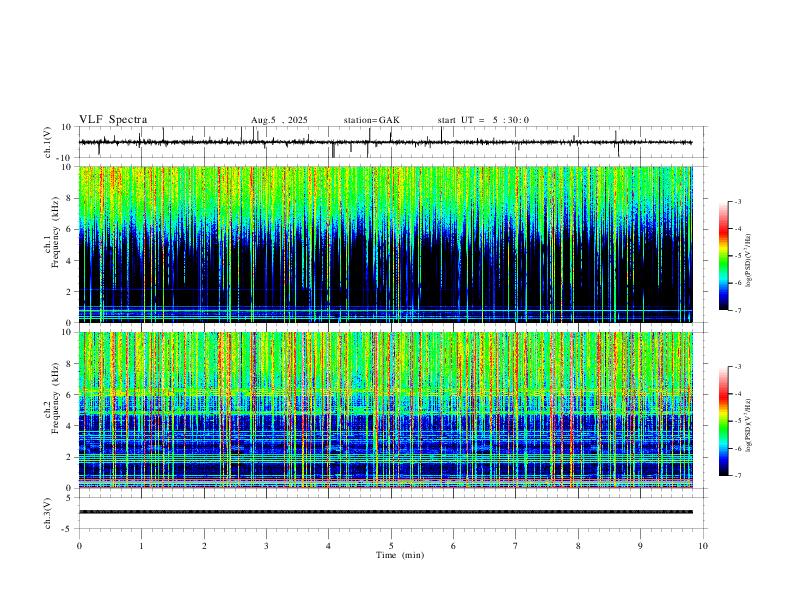Screen dimensions: 792x612
Task: Click the "5" time axis tick label
Action: pyautogui.click(x=391, y=546)
